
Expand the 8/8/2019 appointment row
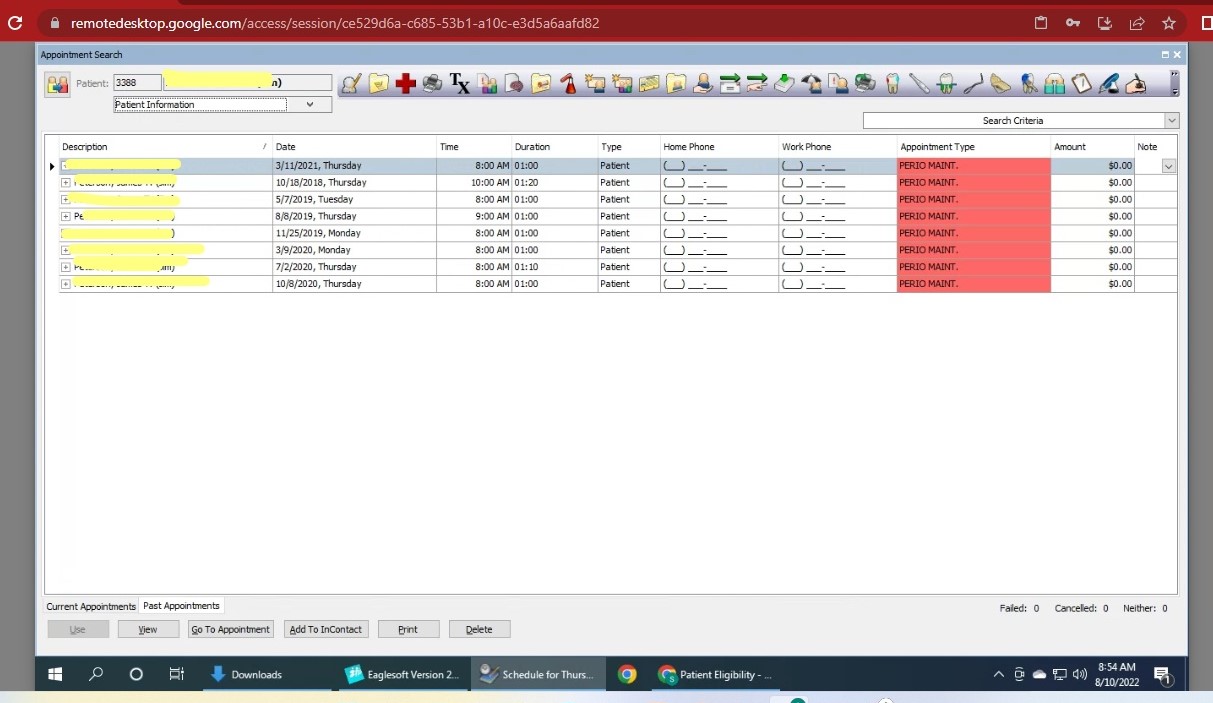click(x=66, y=216)
